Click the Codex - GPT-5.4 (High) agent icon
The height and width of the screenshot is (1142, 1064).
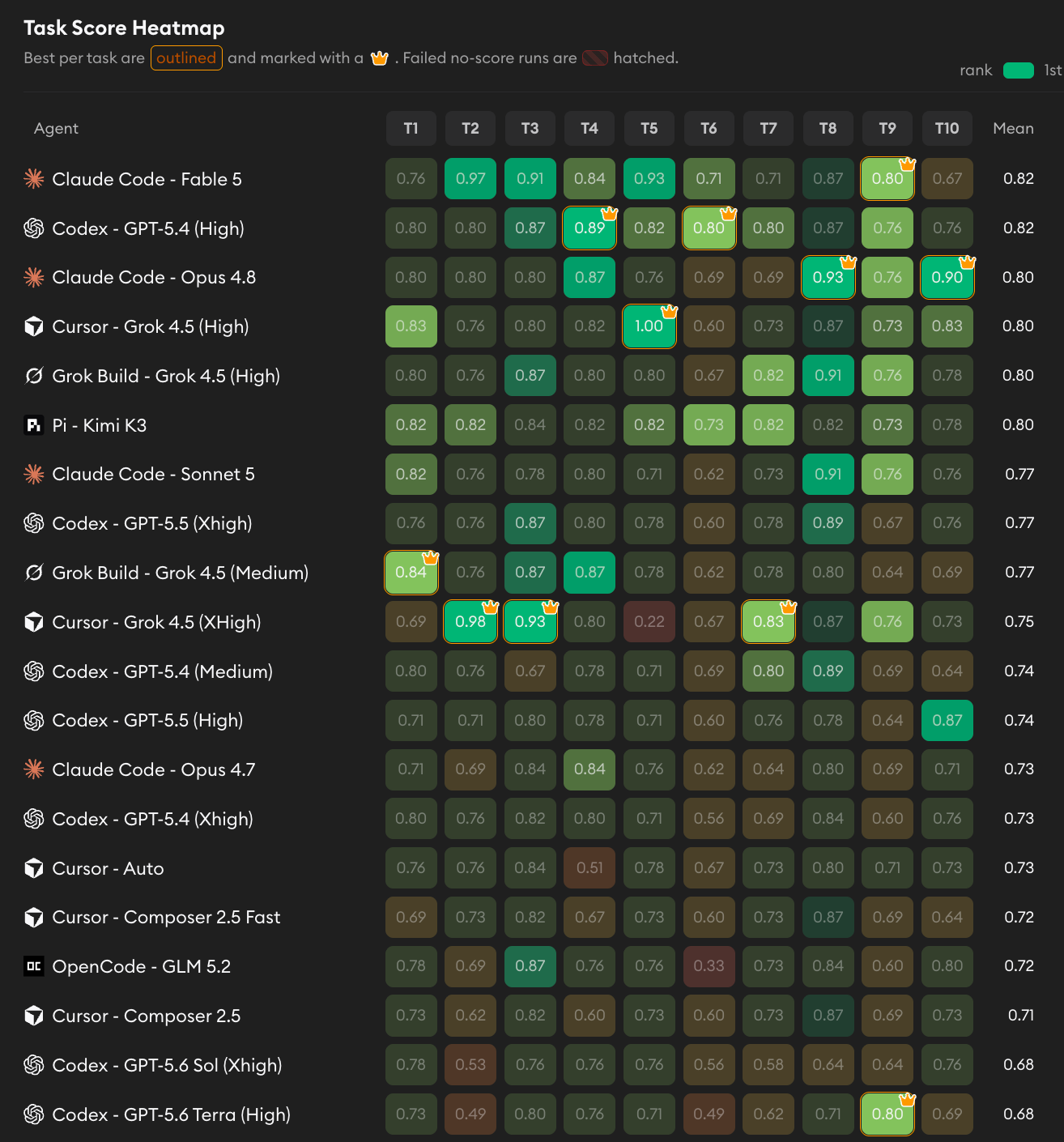click(34, 228)
